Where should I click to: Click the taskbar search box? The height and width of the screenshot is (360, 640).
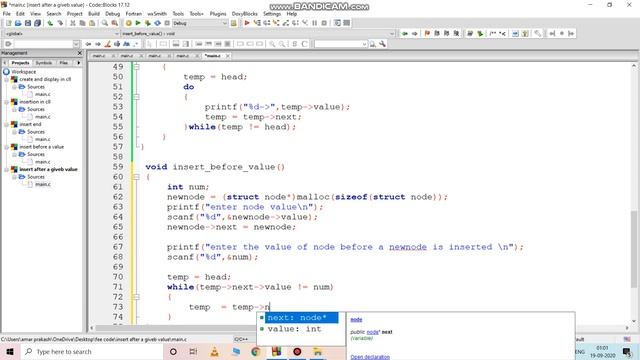(x=91, y=351)
